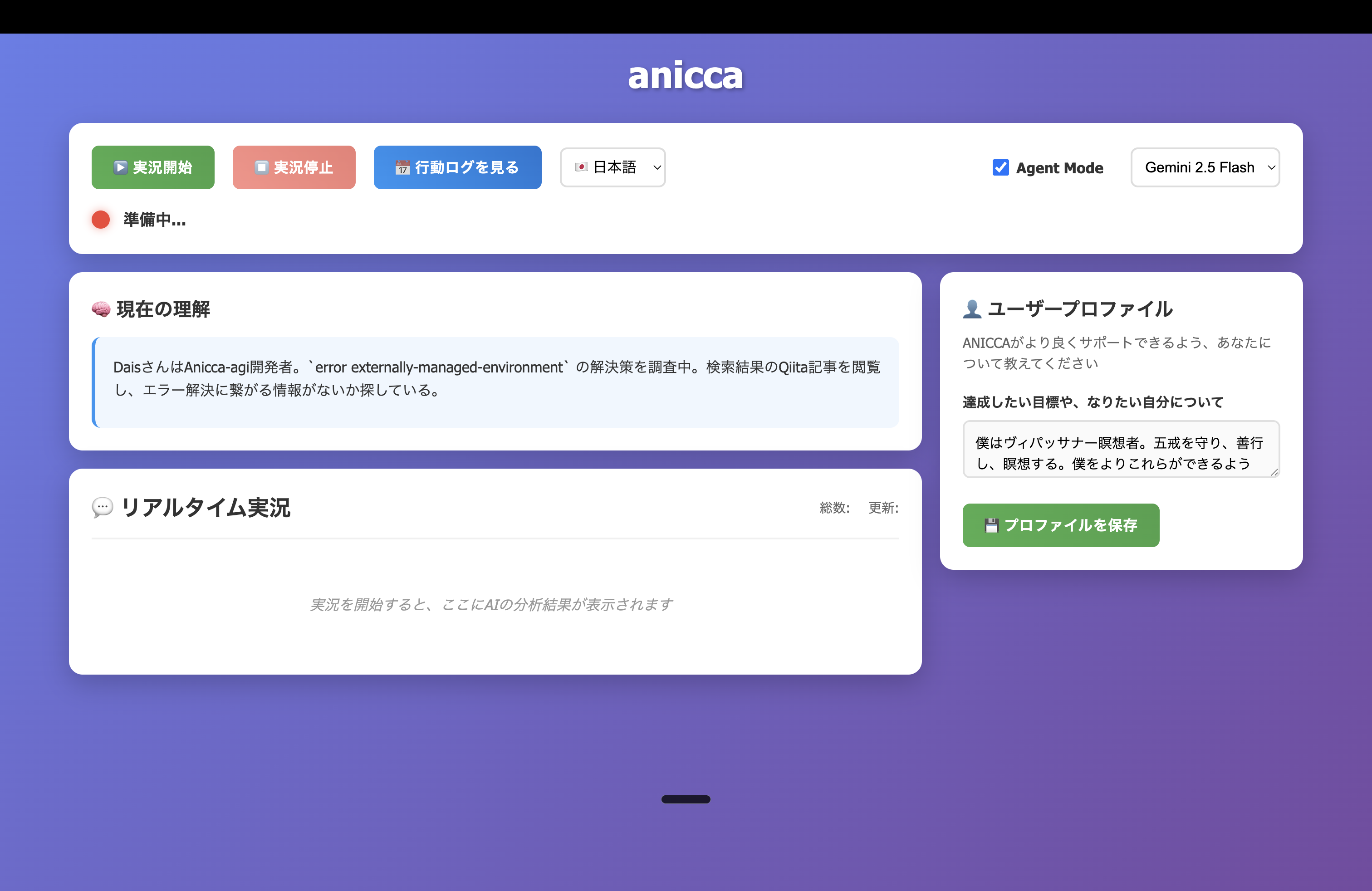
Task: Click the brain icon beside 現在の理解
Action: pyautogui.click(x=101, y=309)
